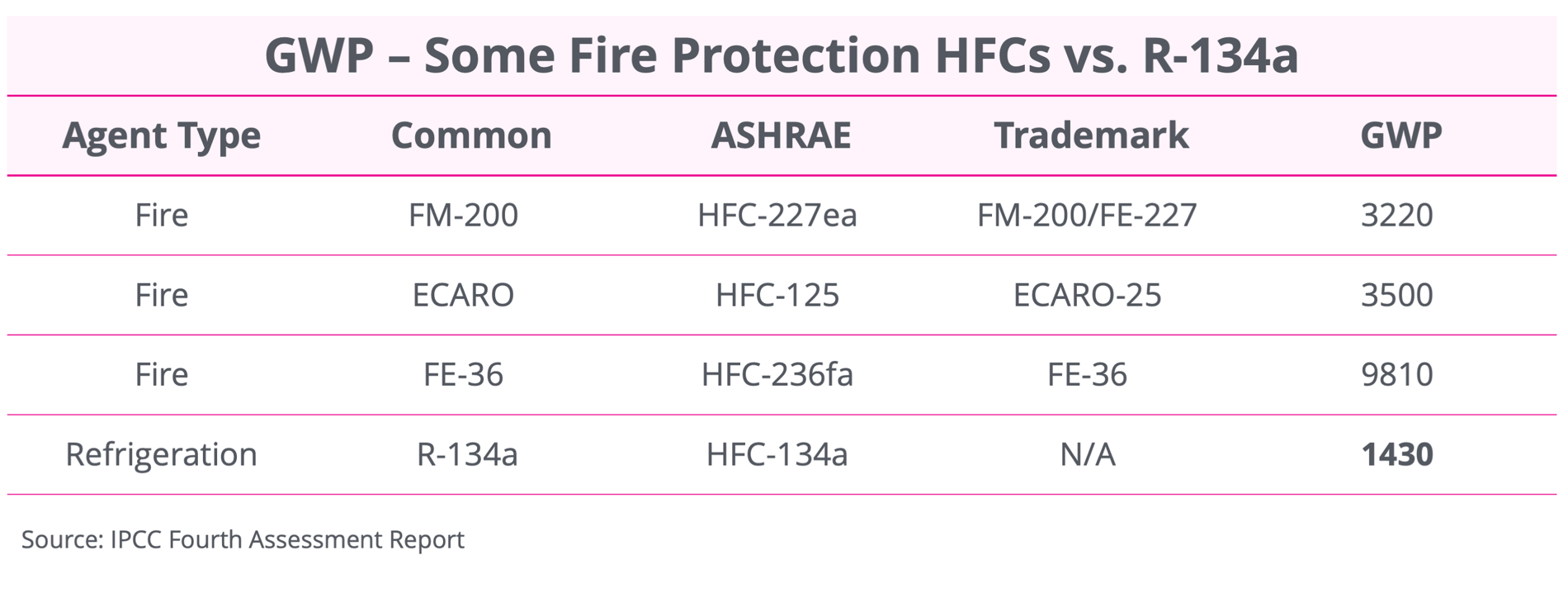Click the Trademark column header
This screenshot has height=593, width=1568.
coord(1091,135)
